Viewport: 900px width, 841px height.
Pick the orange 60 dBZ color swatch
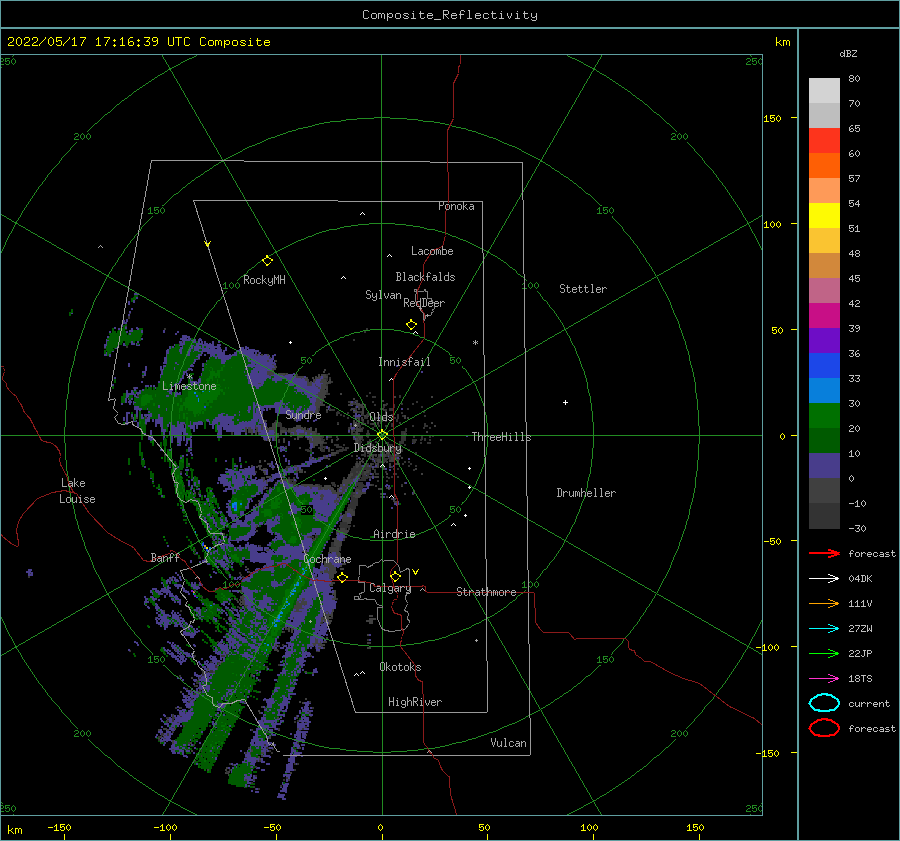click(x=824, y=165)
